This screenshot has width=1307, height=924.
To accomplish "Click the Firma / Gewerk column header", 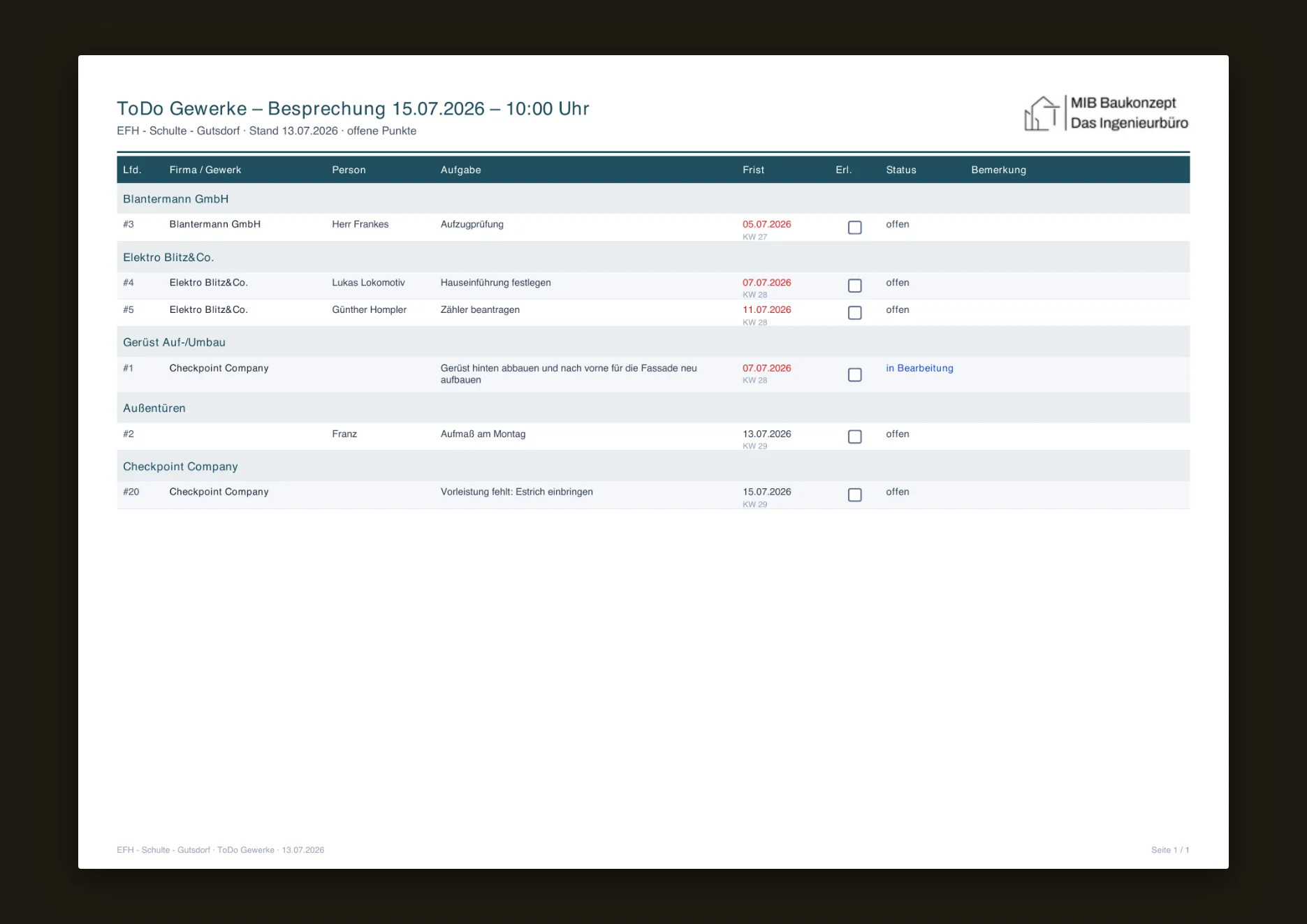I will point(205,170).
